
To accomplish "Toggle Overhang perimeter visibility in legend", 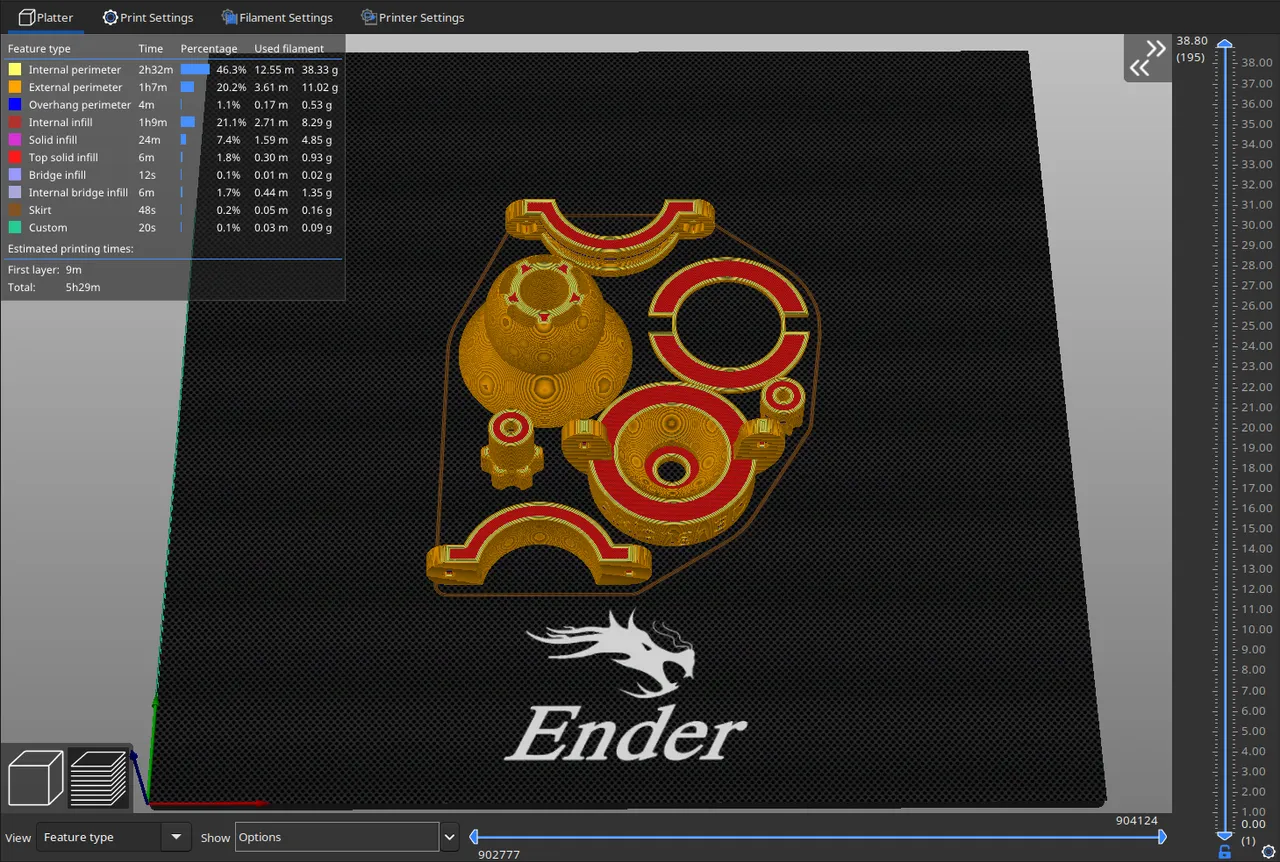I will coord(79,105).
